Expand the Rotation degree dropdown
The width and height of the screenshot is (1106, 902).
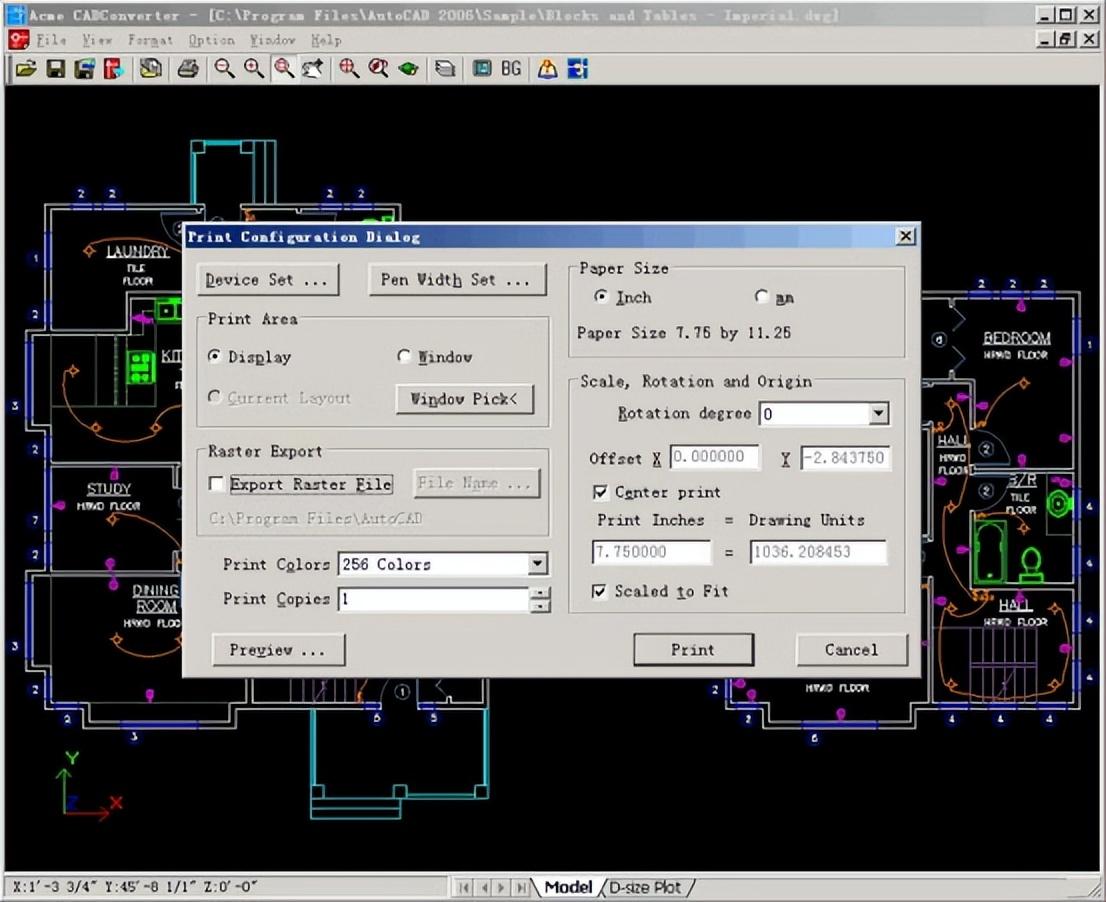878,413
